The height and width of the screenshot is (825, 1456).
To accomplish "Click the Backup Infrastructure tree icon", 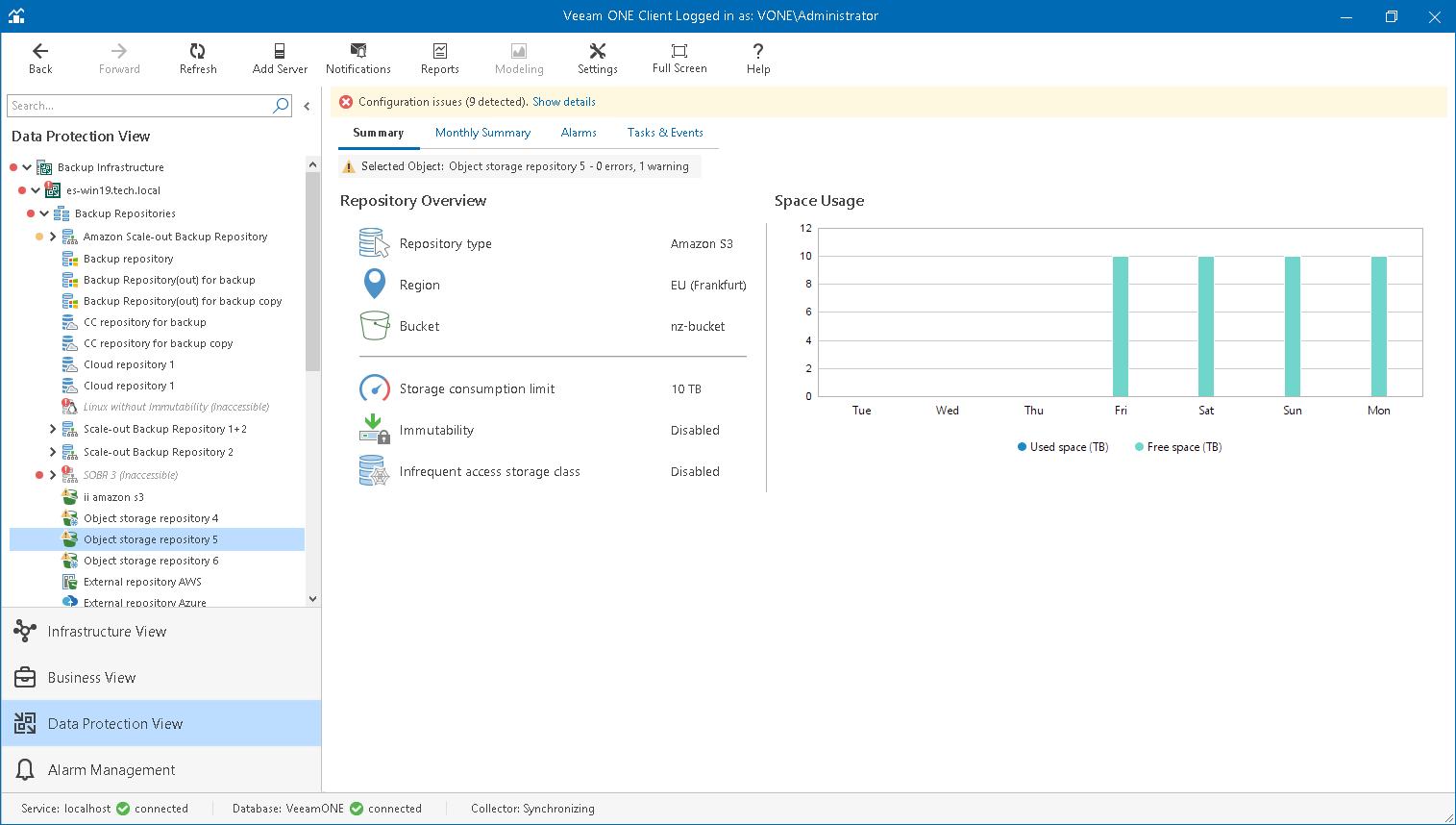I will click(44, 167).
